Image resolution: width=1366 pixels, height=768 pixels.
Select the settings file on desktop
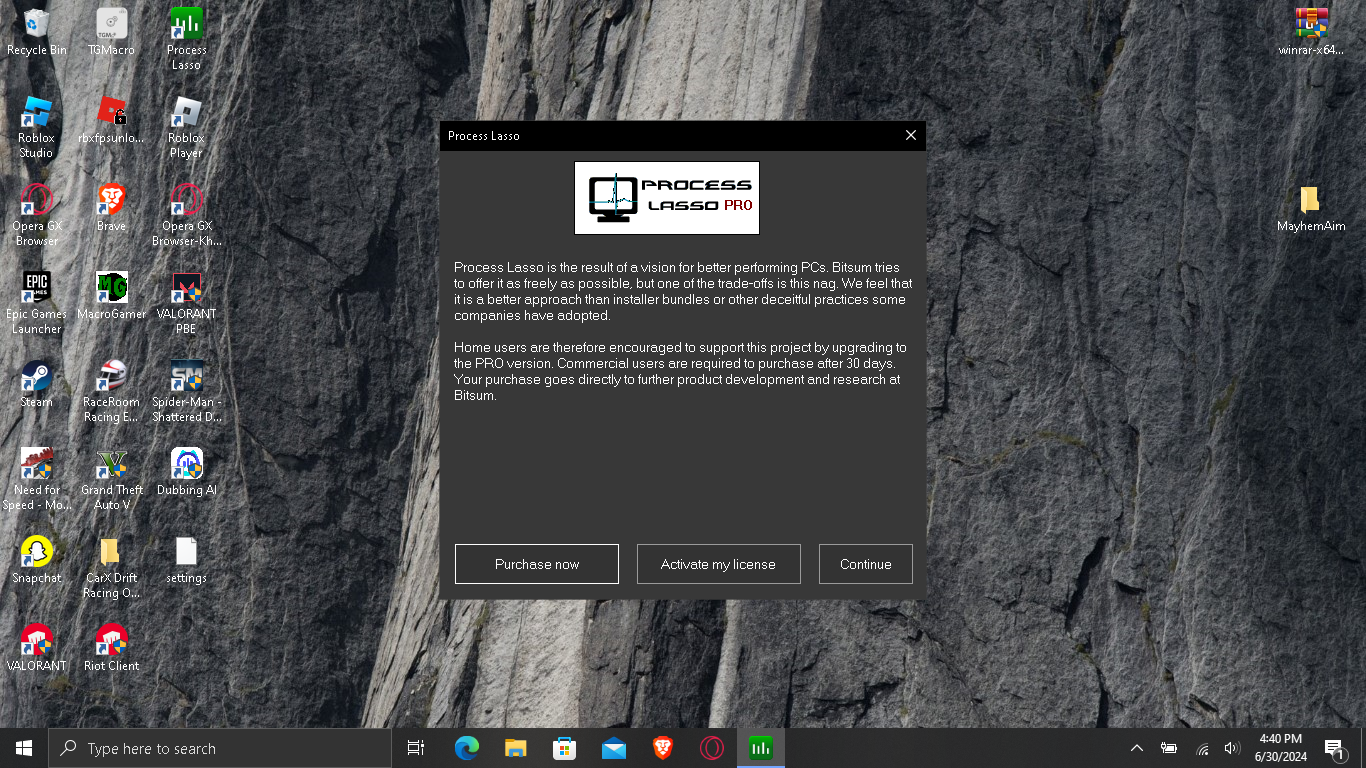tap(187, 560)
